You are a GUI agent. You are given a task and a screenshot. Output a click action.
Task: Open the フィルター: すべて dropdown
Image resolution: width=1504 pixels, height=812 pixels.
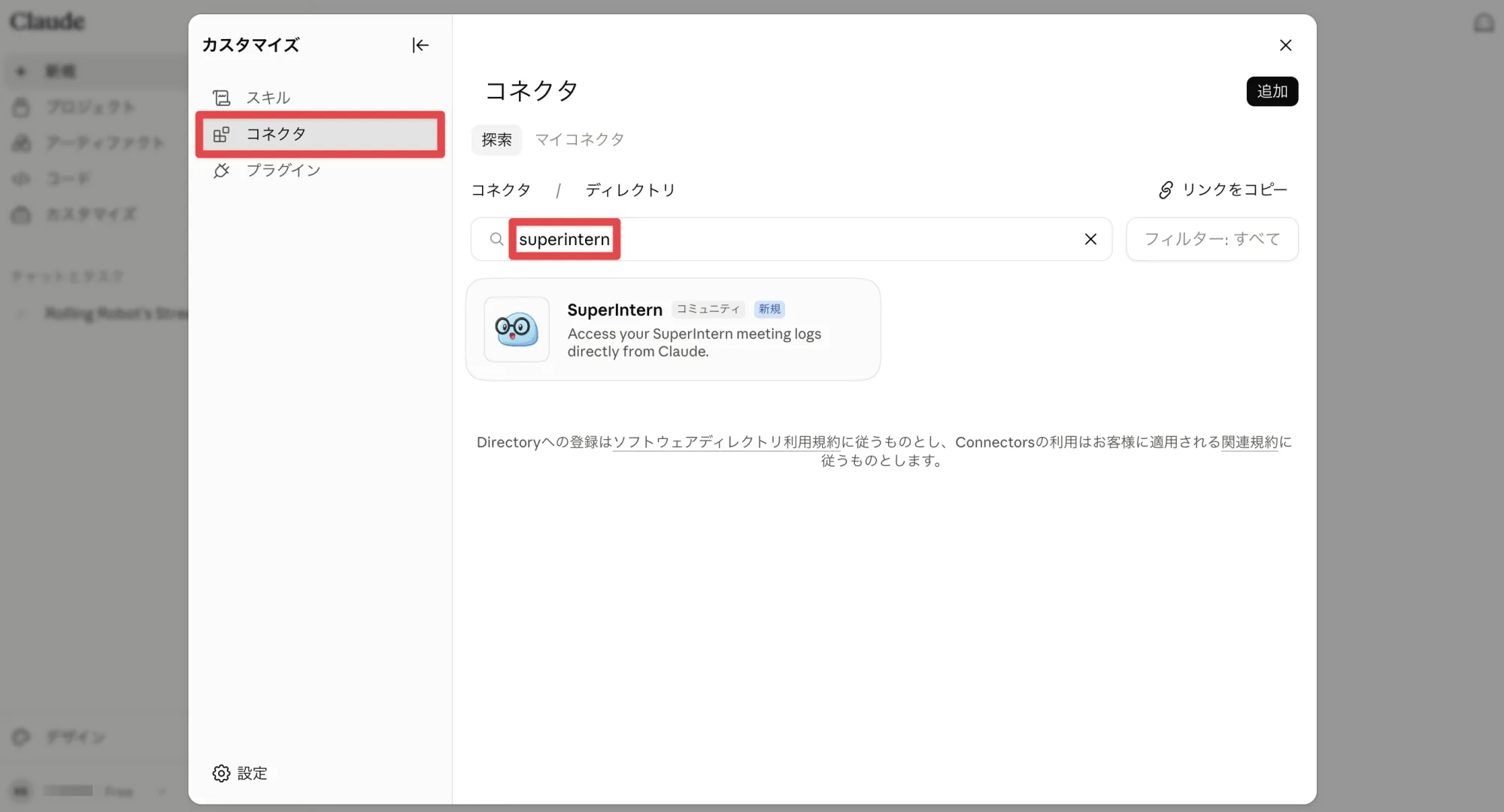tap(1211, 239)
